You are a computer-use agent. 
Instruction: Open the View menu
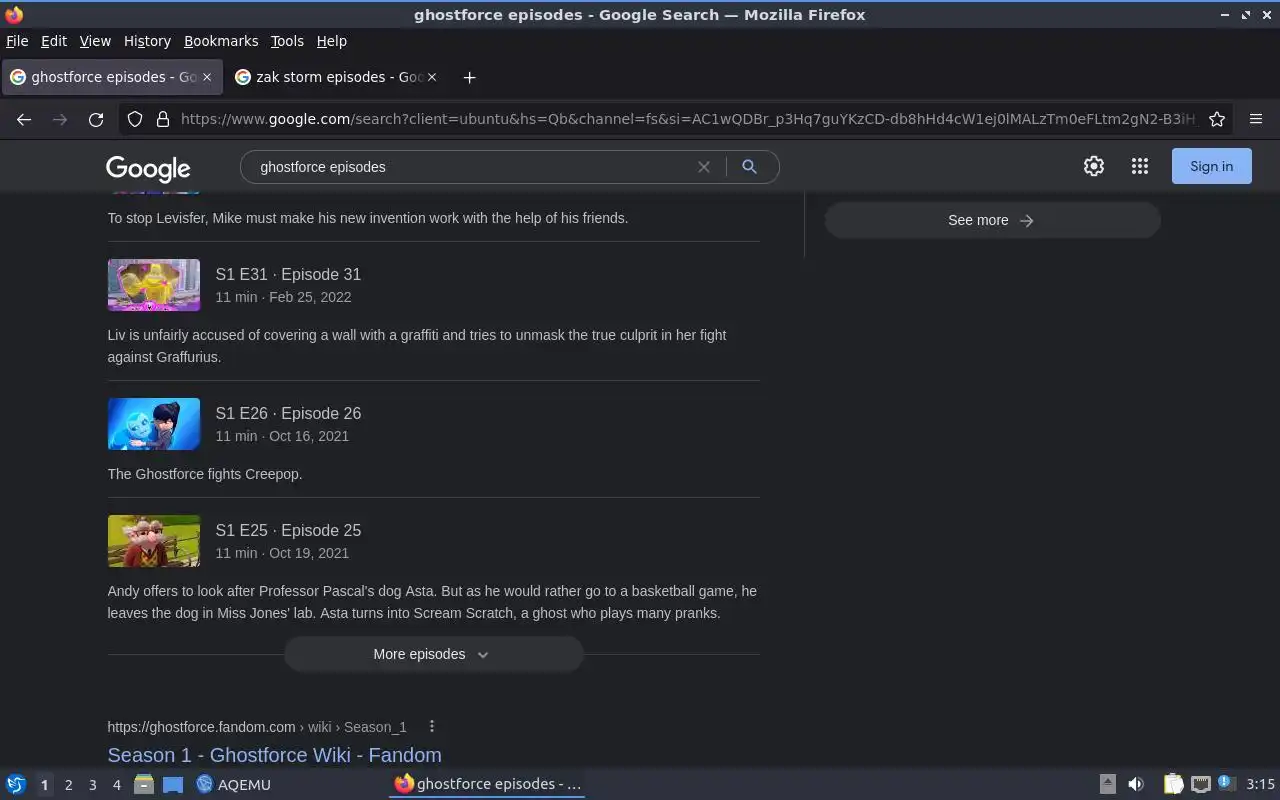click(x=95, y=41)
